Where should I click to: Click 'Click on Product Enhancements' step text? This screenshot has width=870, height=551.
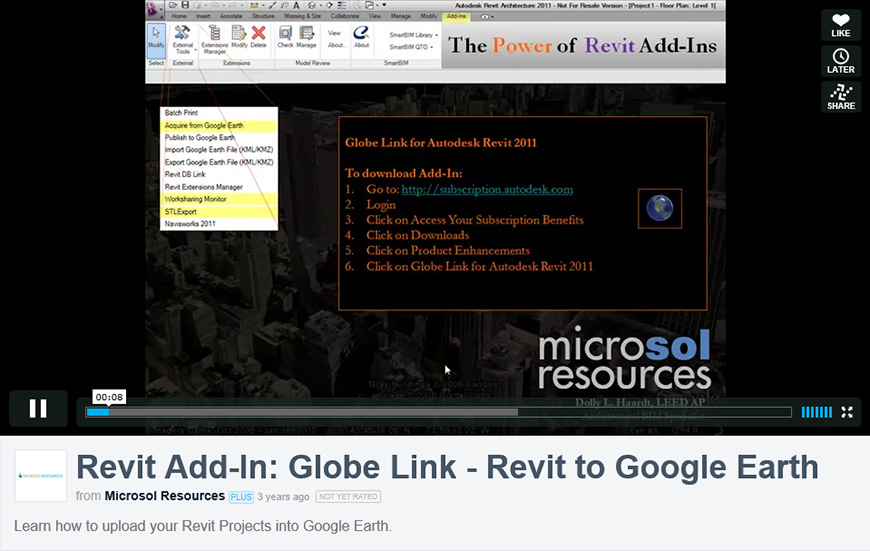(448, 251)
